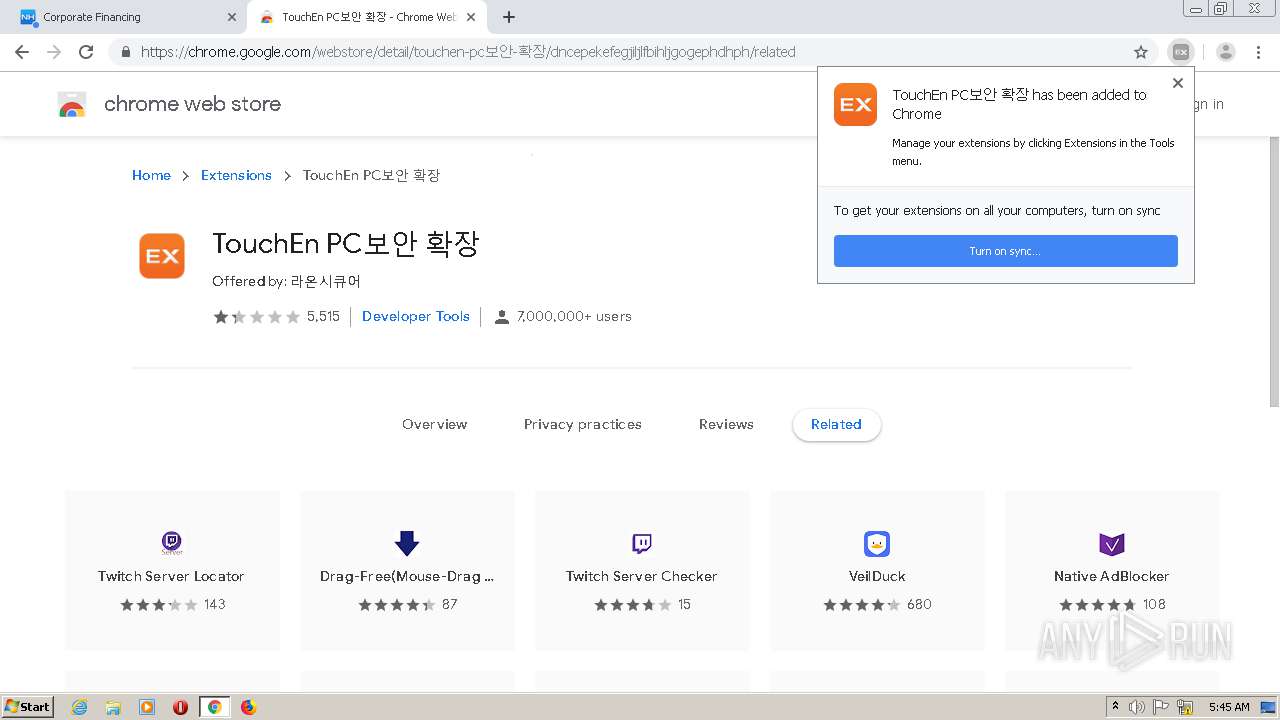1280x720 pixels.
Task: Open the Chrome three-dot menu
Action: [x=1258, y=52]
